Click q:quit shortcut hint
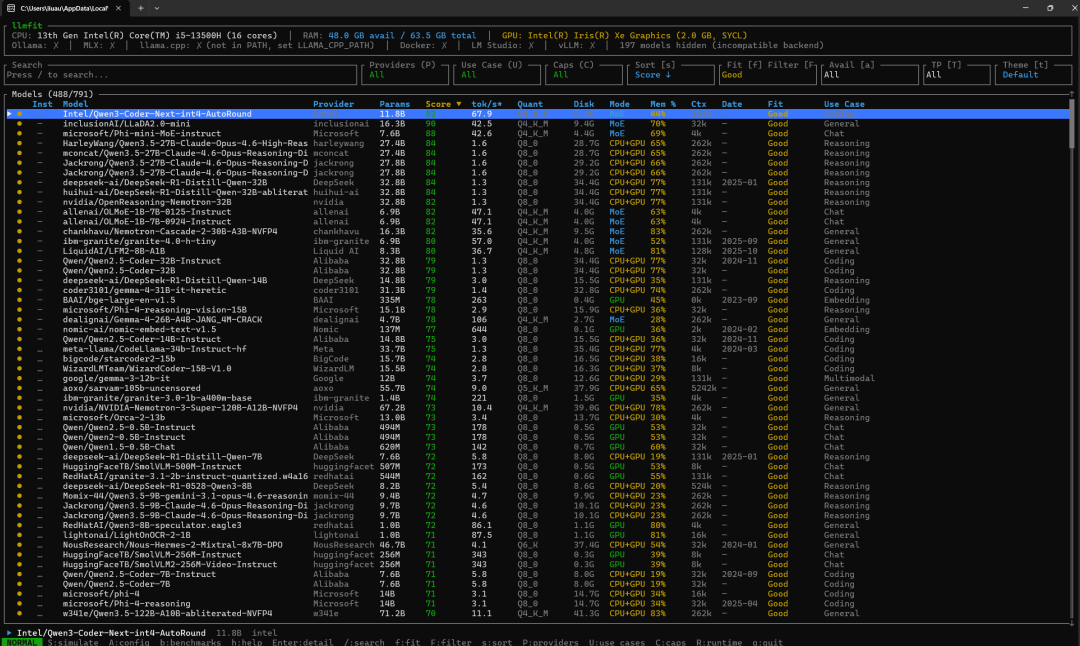The width and height of the screenshot is (1080, 646). click(767, 642)
